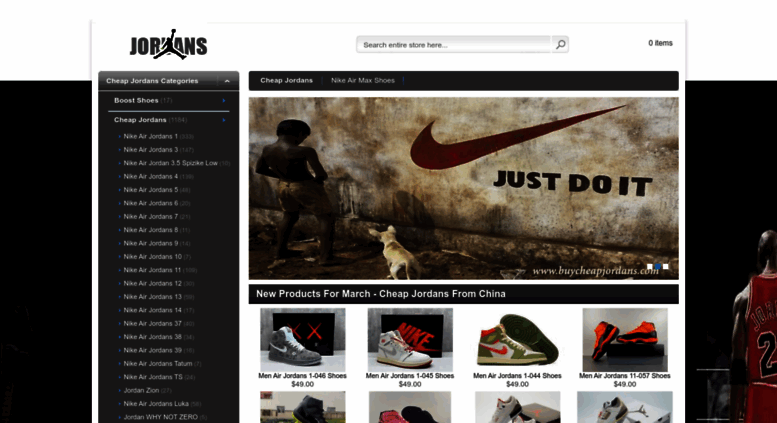
Task: Focus the store search field
Action: (x=453, y=45)
